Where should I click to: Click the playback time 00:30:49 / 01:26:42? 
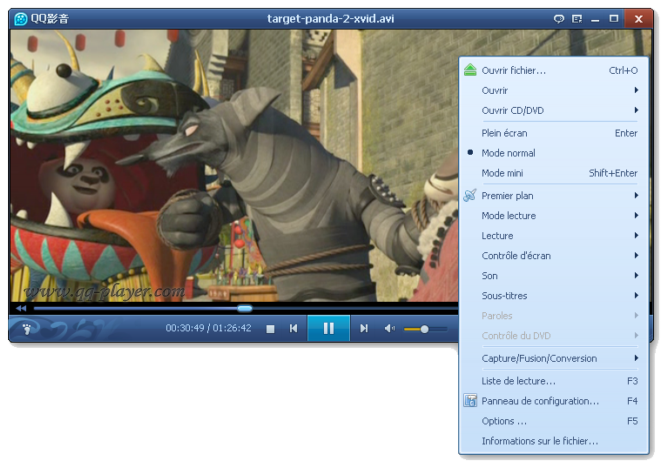click(x=208, y=328)
